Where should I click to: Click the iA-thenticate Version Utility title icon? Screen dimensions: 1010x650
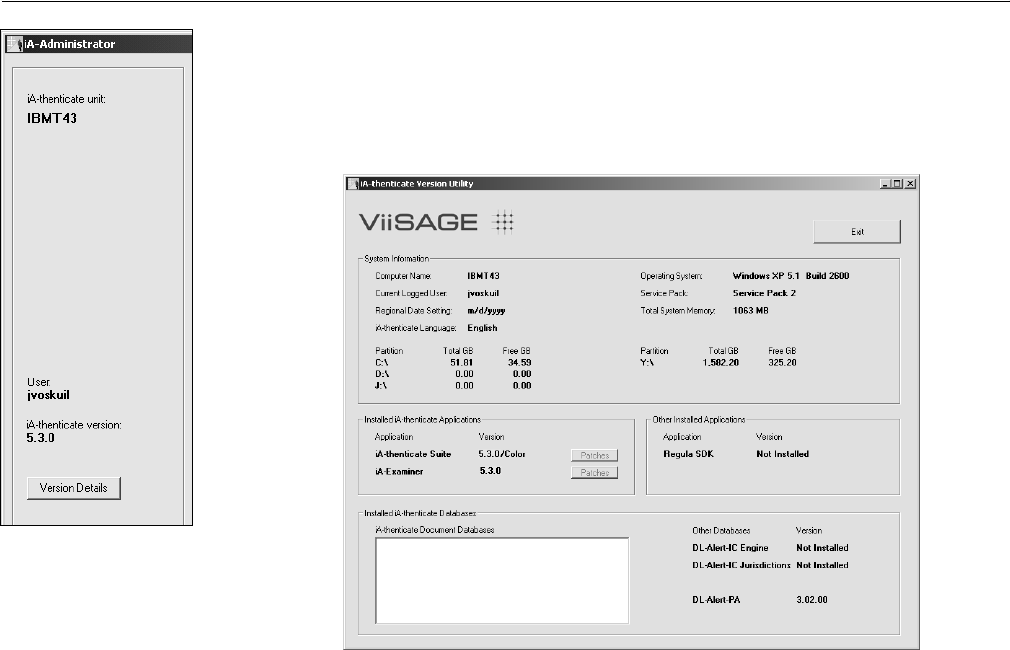[x=353, y=184]
